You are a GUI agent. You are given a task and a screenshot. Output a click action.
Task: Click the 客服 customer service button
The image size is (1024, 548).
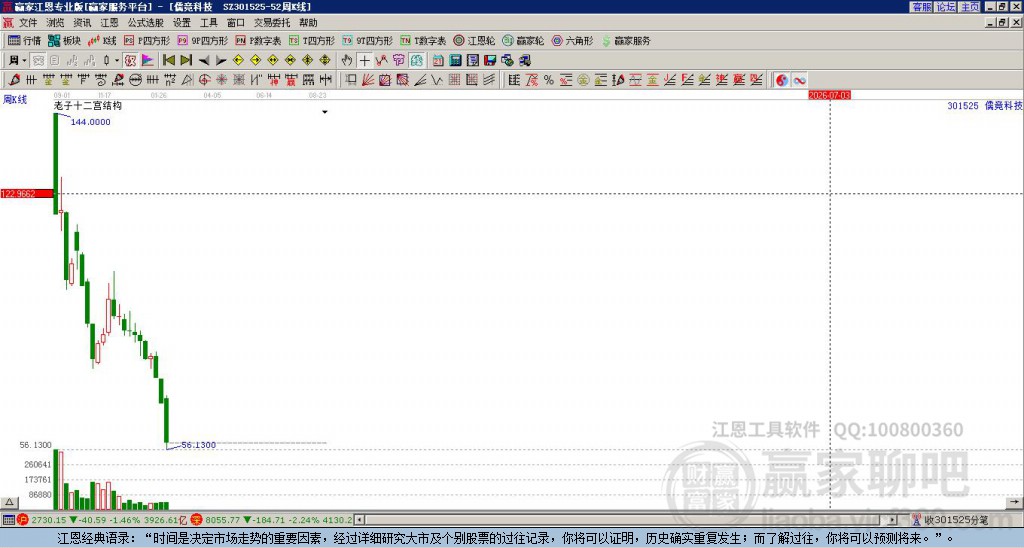tap(922, 7)
